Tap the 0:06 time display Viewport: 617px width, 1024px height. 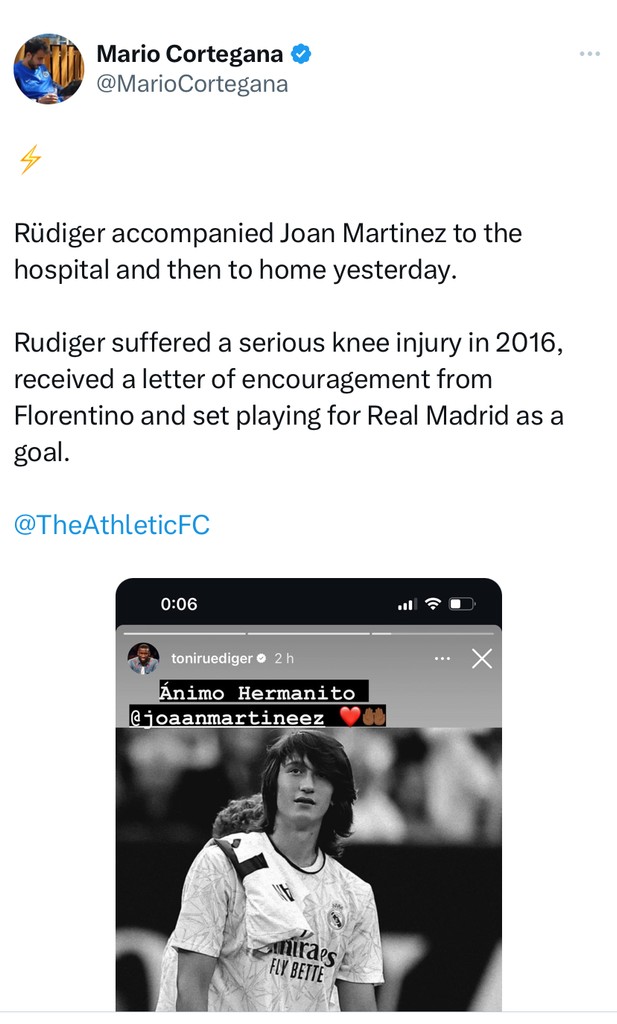tap(179, 604)
